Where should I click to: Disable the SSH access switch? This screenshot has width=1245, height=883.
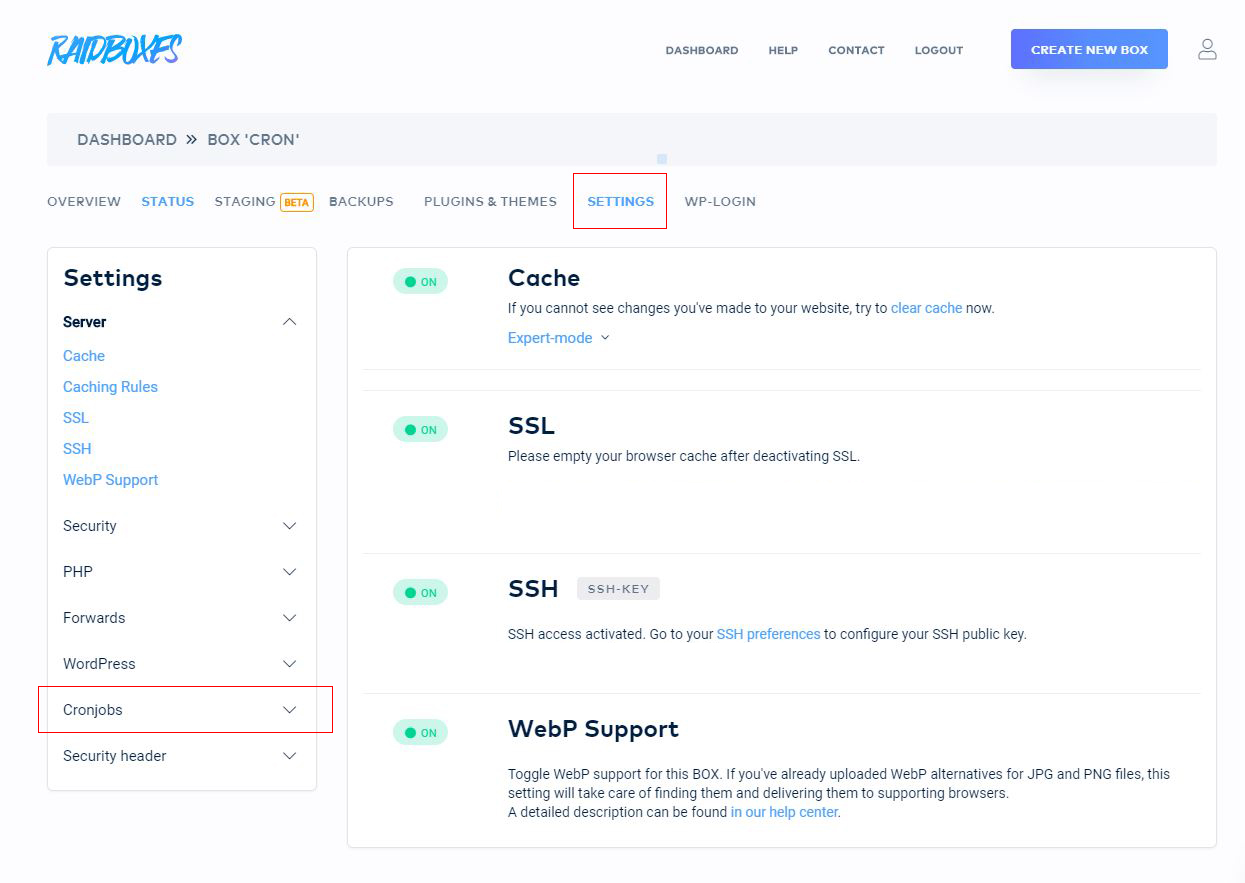pyautogui.click(x=420, y=593)
